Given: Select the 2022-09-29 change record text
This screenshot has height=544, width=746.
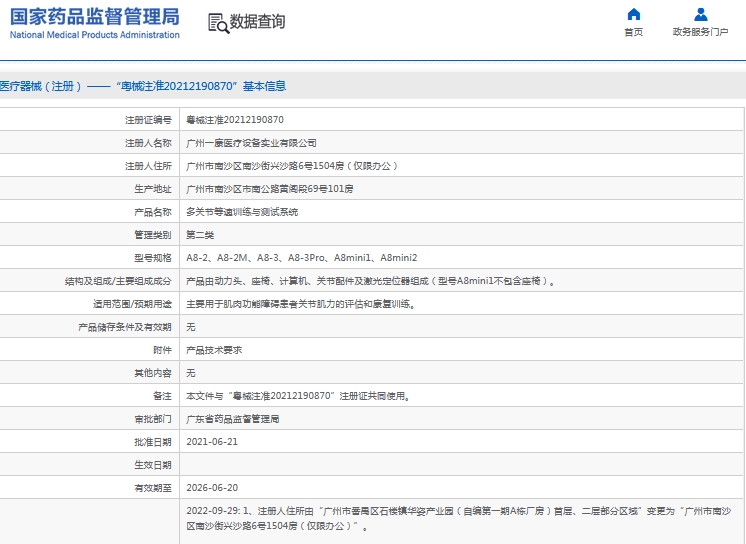Looking at the screenshot, I should click(459, 519).
